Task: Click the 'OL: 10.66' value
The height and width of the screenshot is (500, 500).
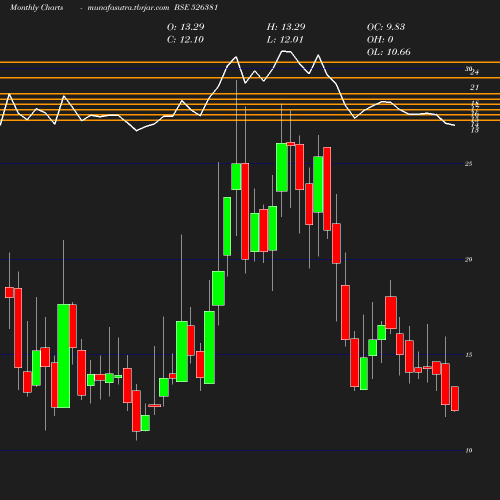Action: point(389,52)
